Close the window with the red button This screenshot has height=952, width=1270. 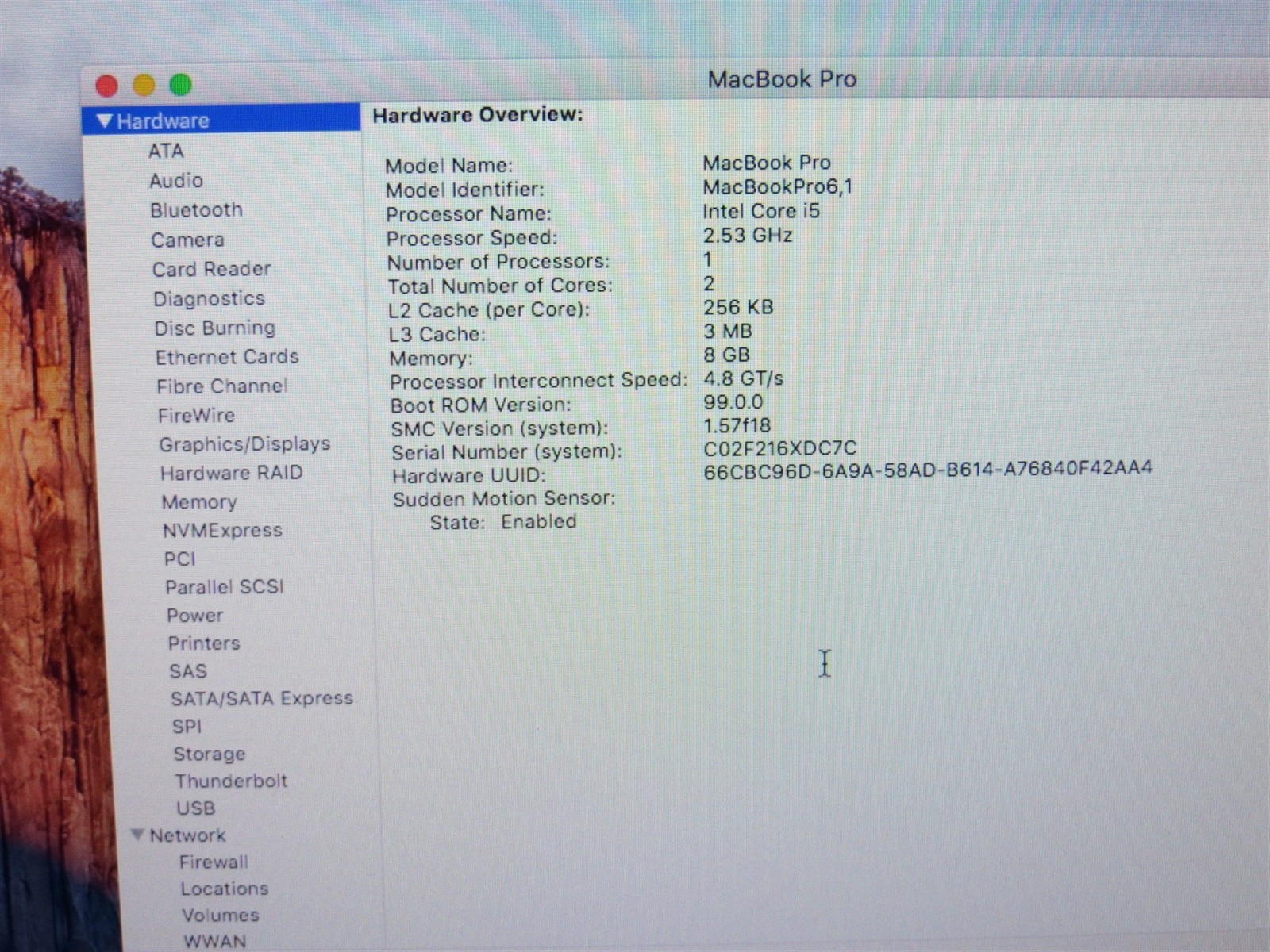click(x=107, y=85)
